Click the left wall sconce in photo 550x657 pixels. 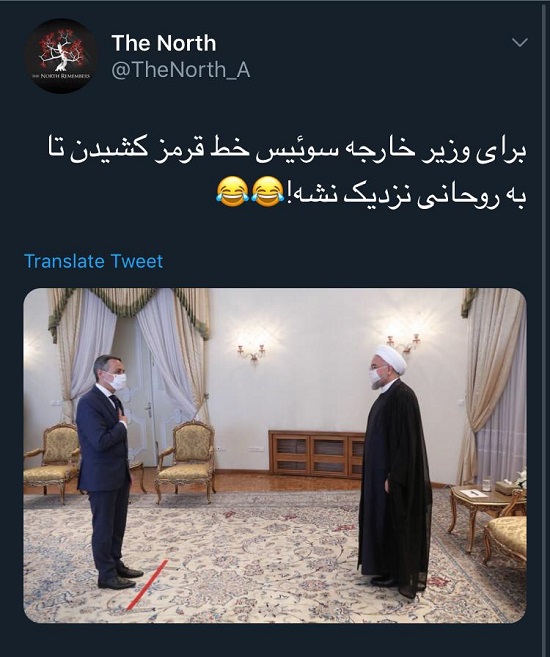[252, 353]
